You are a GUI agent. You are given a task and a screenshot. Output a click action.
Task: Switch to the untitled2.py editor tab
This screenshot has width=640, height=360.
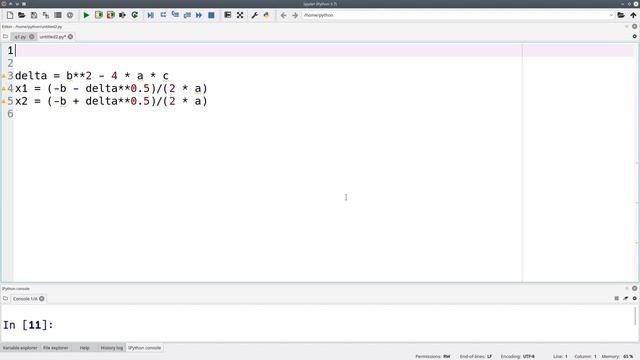click(53, 37)
